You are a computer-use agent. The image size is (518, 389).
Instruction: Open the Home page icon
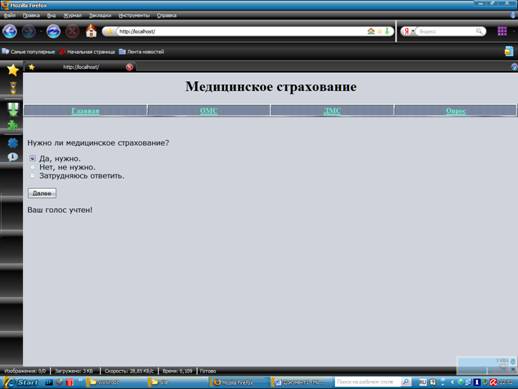point(91,31)
